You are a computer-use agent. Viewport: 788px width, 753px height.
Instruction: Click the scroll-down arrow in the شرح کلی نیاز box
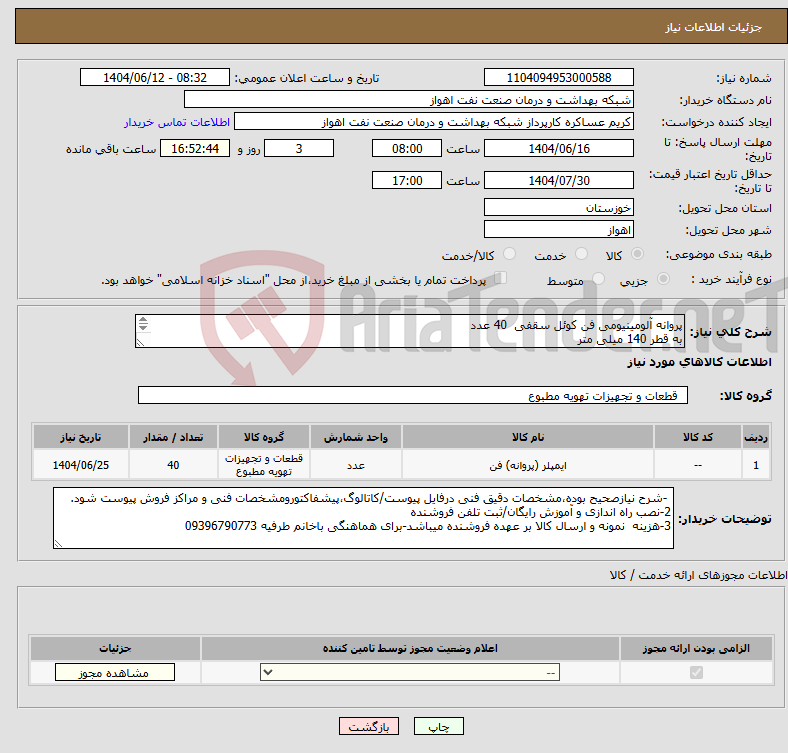click(142, 329)
